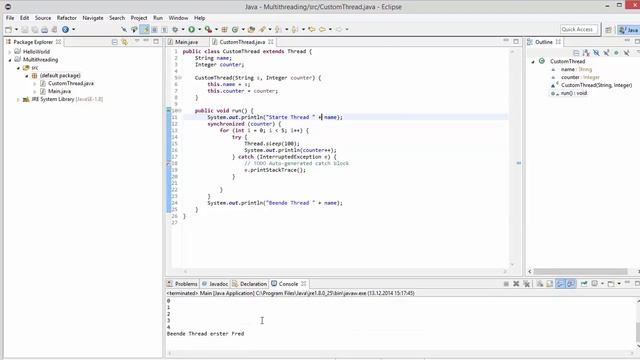Toggle Scroll Lock in Console toolbar

[550, 284]
